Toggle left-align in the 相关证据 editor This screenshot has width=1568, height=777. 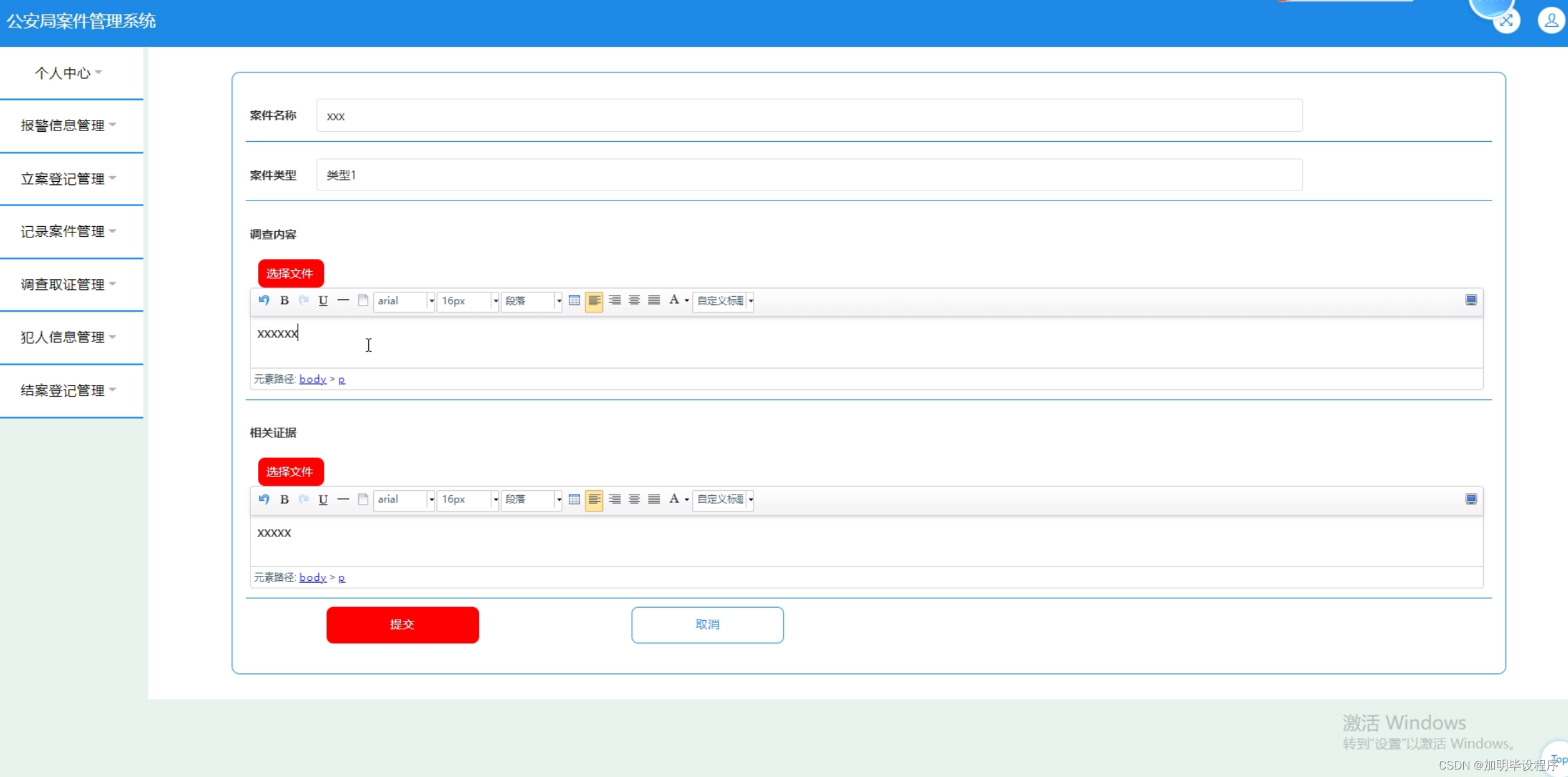(594, 499)
